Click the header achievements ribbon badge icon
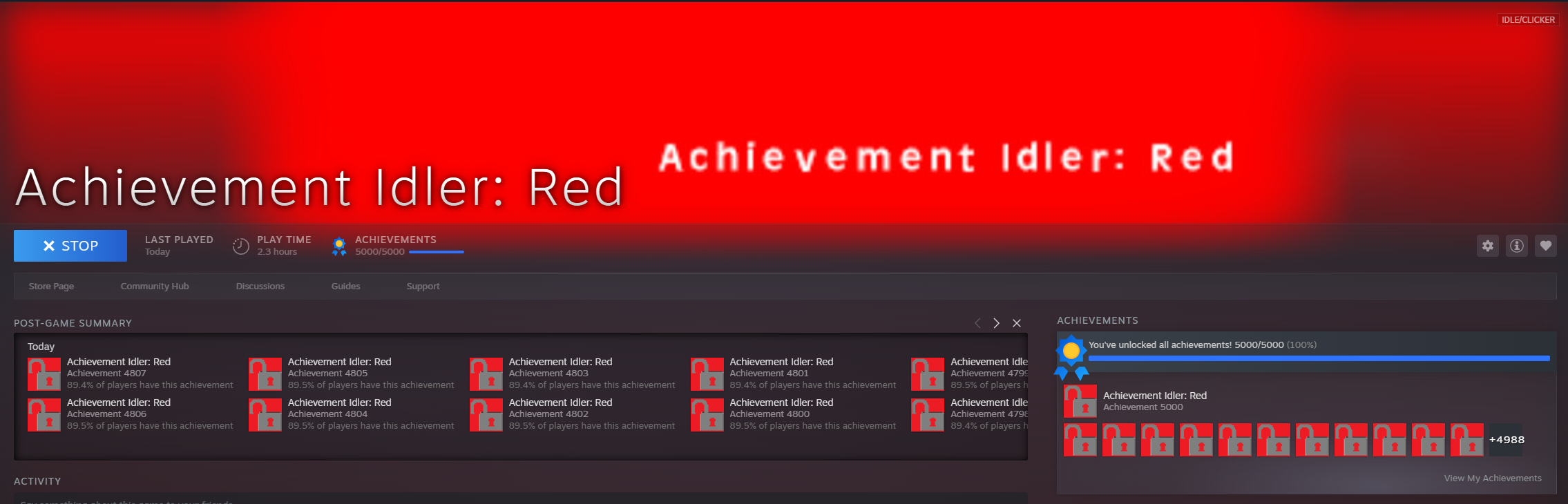This screenshot has height=504, width=1568. click(338, 246)
